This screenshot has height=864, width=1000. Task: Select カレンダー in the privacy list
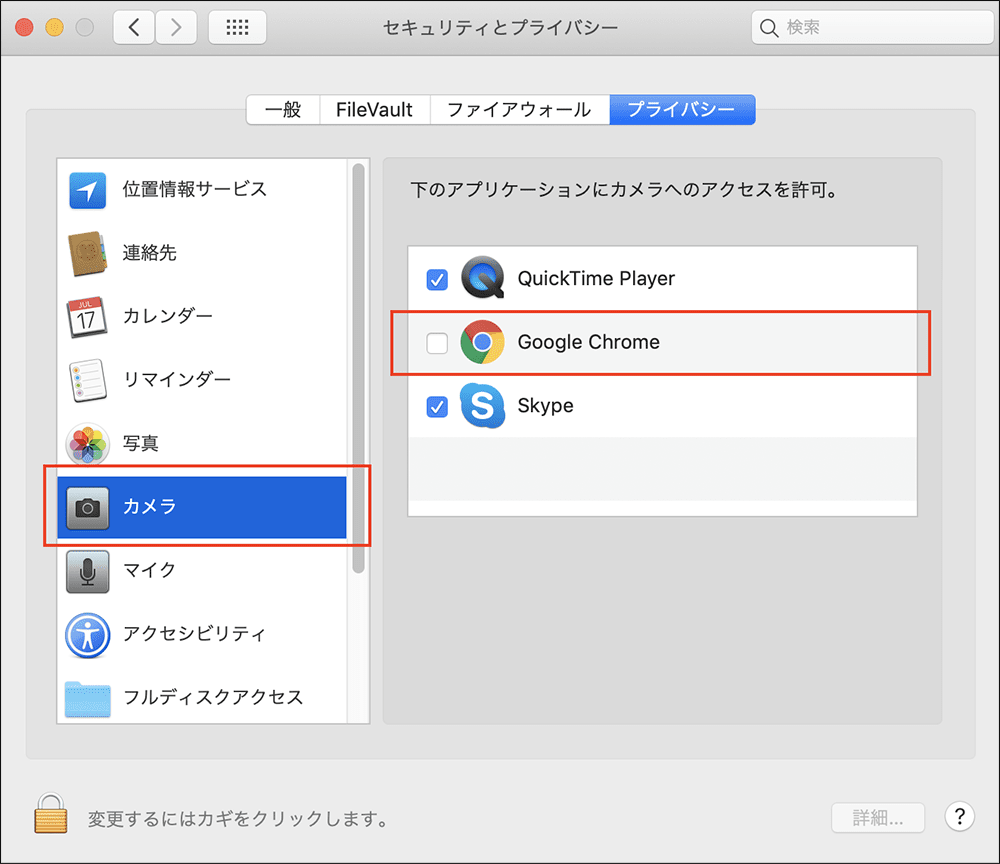pyautogui.click(x=202, y=317)
